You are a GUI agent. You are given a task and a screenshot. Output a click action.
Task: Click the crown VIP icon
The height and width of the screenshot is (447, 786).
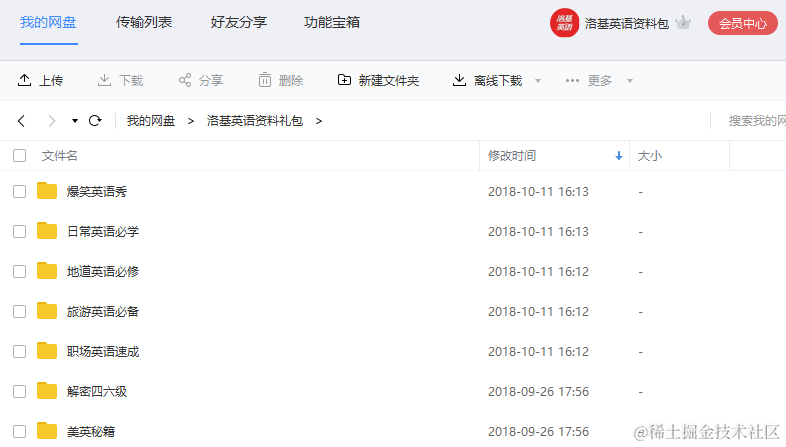[683, 23]
